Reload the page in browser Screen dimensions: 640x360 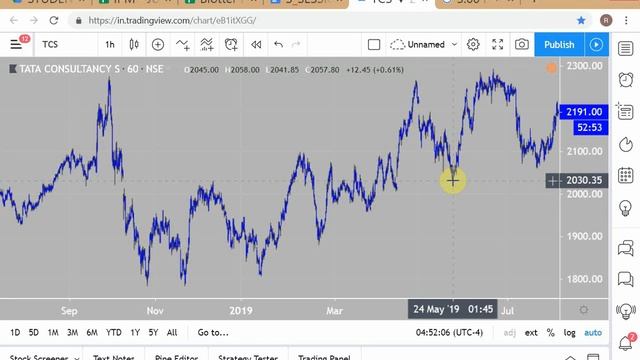(54, 20)
